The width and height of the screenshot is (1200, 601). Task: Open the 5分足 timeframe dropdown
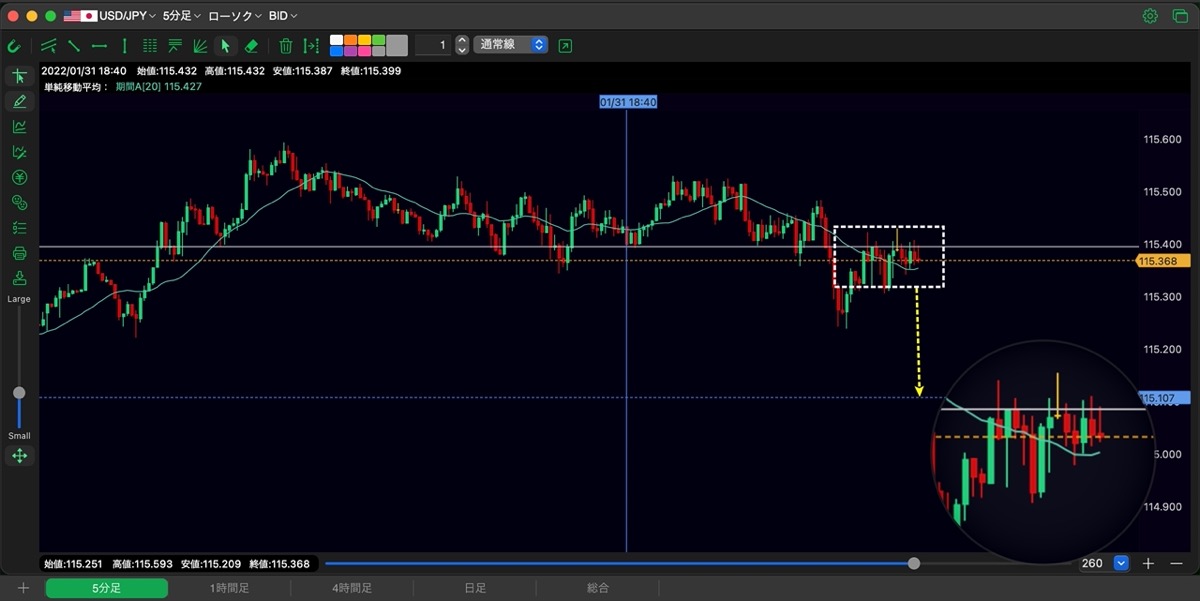(x=181, y=16)
